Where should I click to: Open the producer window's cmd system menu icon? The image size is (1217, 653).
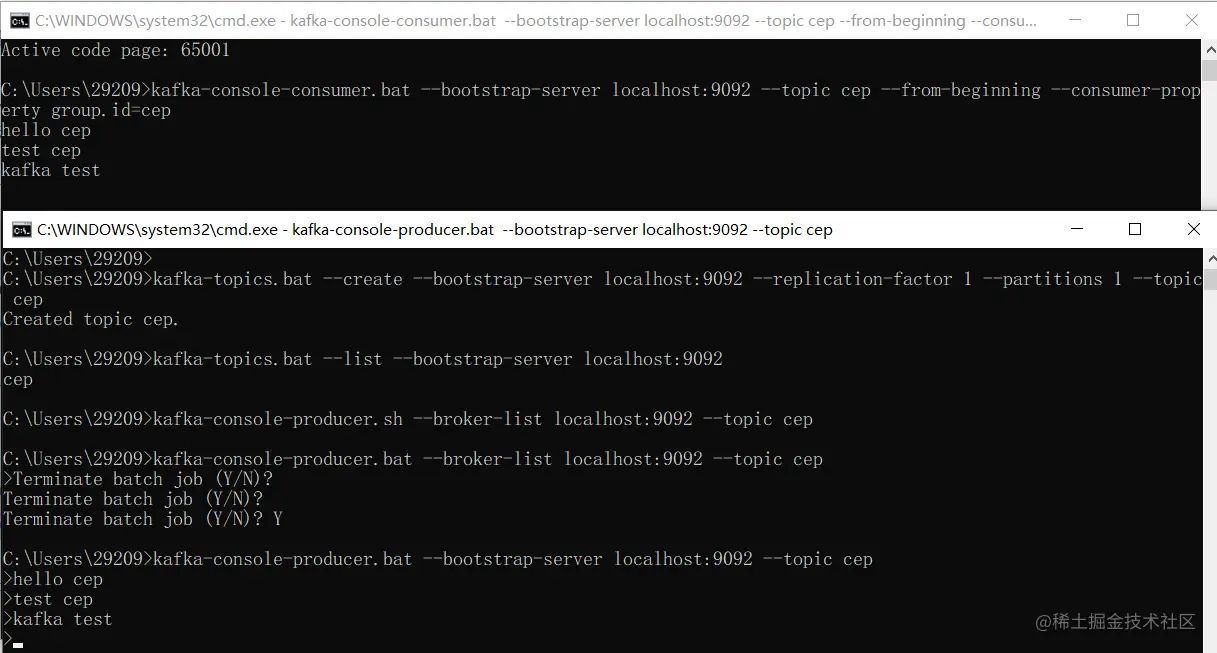click(20, 230)
